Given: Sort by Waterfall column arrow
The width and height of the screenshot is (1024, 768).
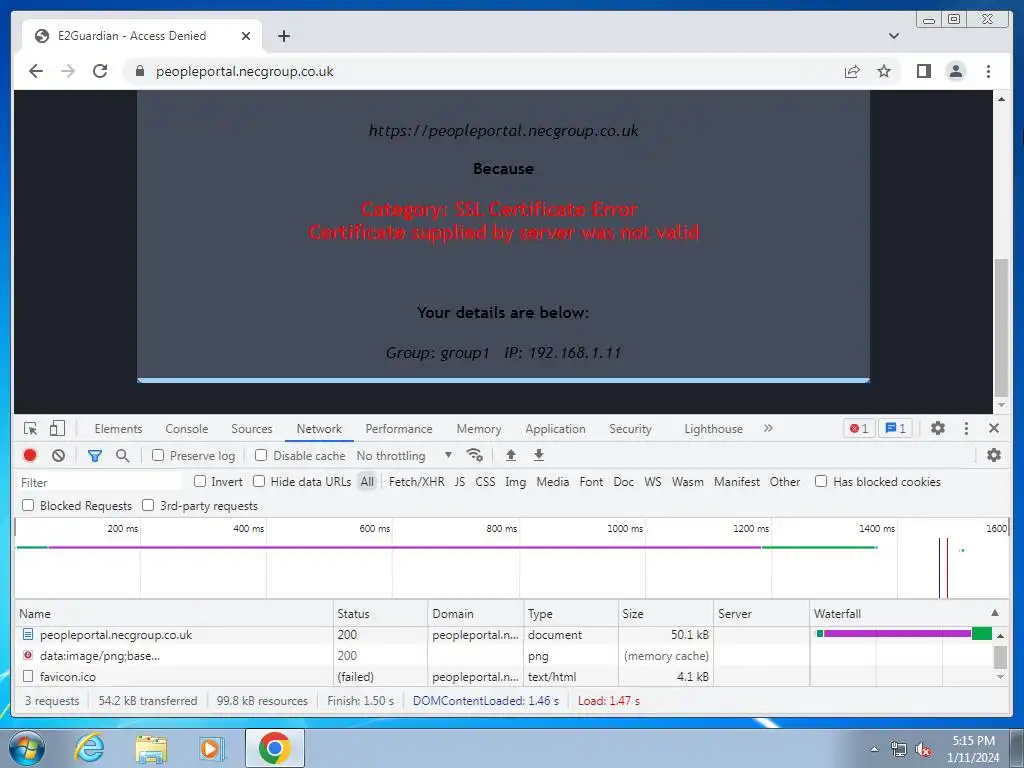Looking at the screenshot, I should tap(995, 613).
